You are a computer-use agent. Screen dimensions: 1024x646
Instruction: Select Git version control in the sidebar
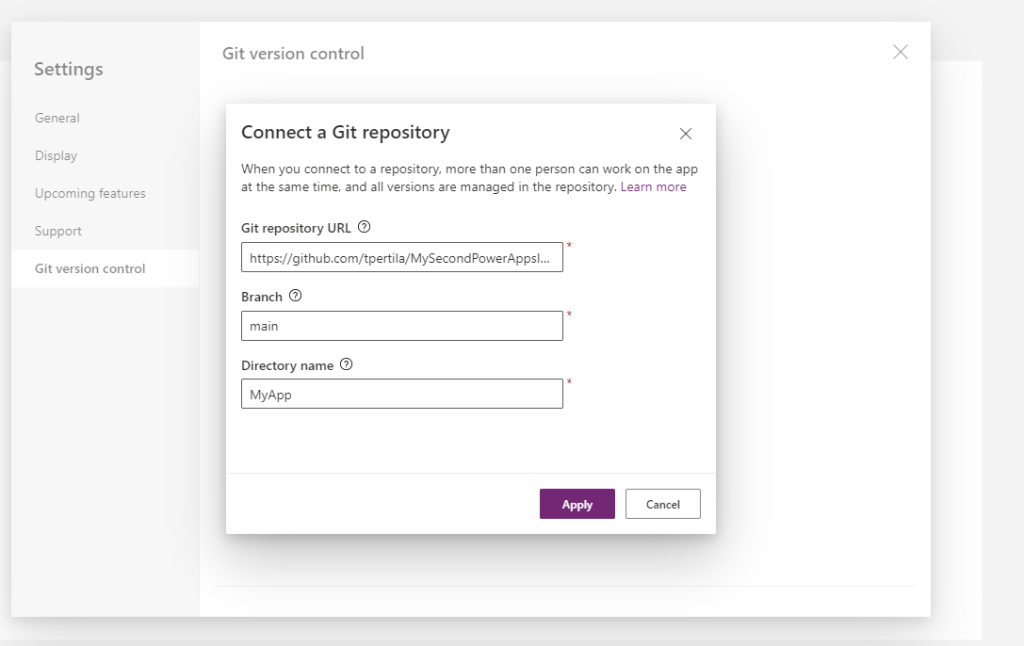90,269
